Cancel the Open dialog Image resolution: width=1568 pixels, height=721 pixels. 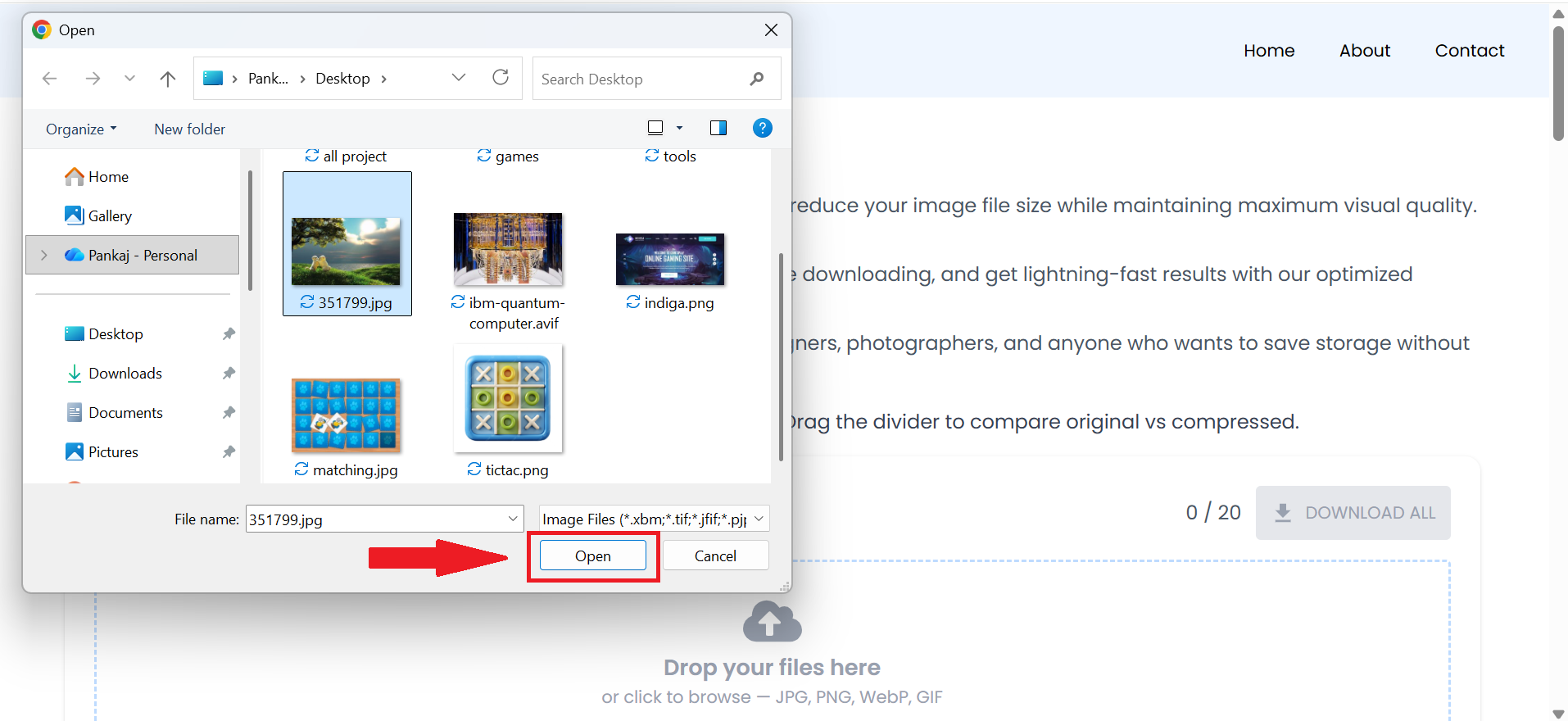715,556
